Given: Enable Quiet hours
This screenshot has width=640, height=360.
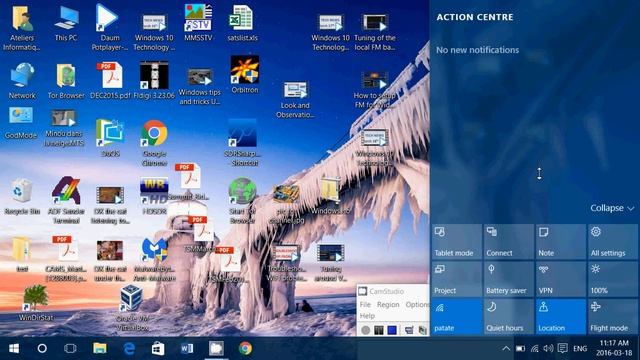Looking at the screenshot, I should point(508,317).
